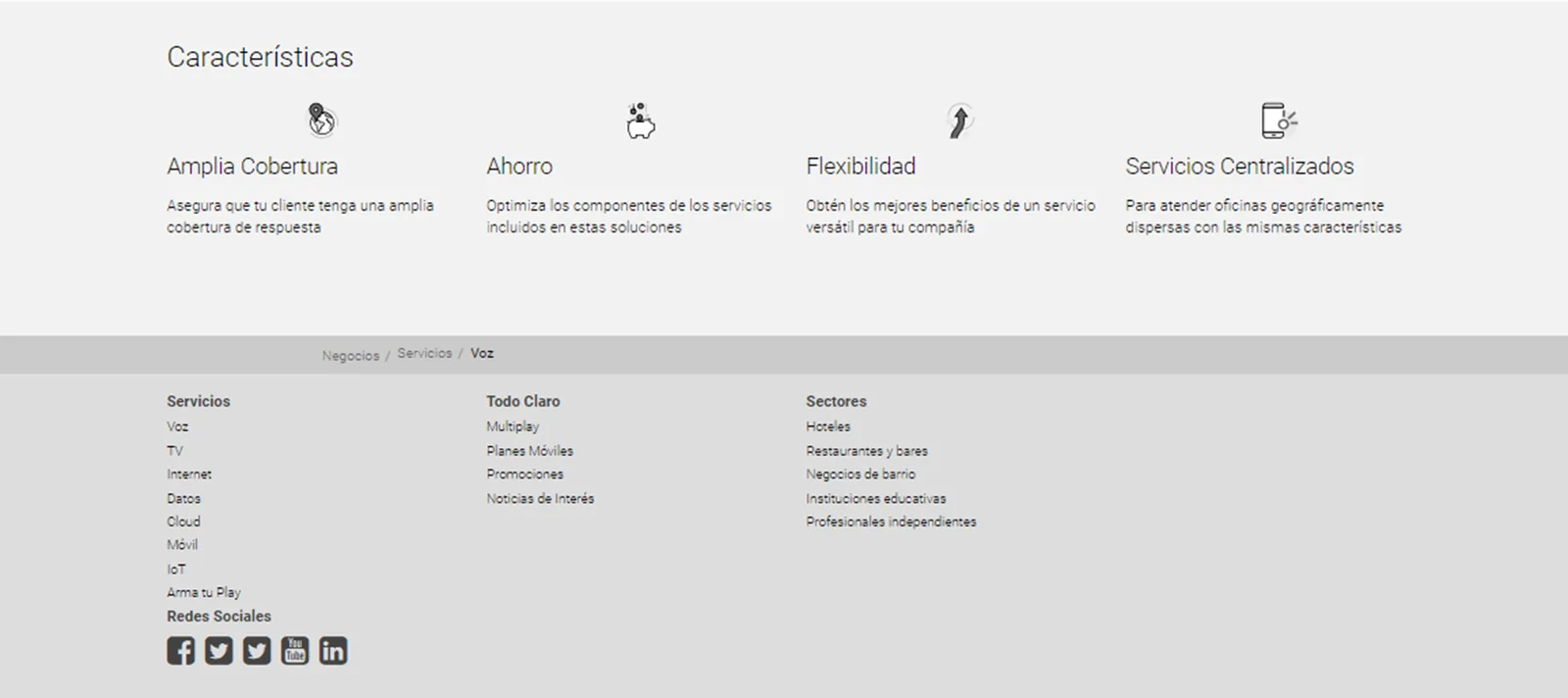Open the Arma tu Play link
Viewport: 1568px width, 698px height.
click(204, 592)
